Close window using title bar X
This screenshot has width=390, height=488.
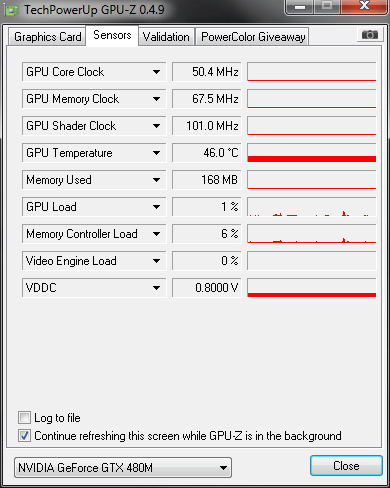[364, 6]
